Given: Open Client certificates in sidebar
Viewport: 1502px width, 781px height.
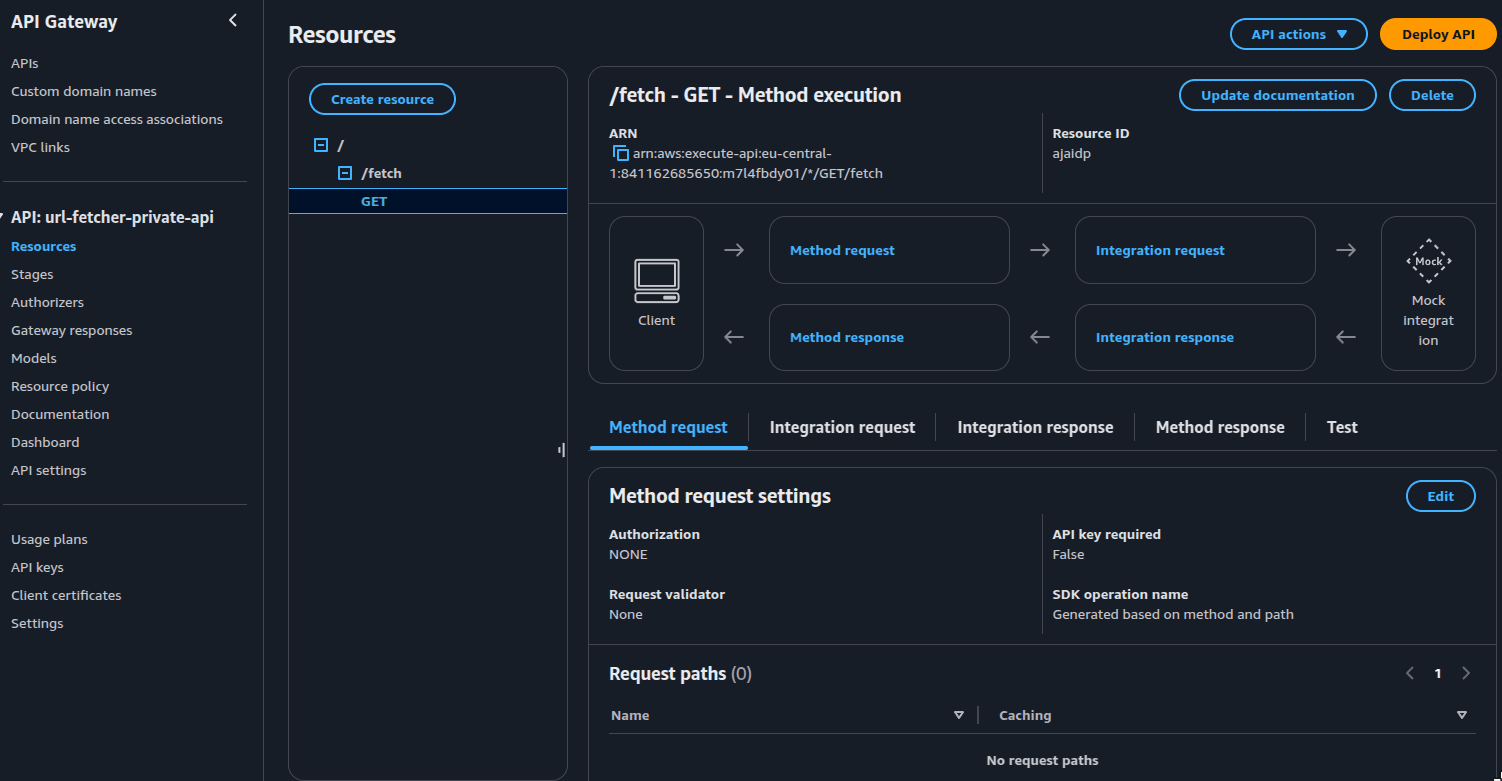Looking at the screenshot, I should [66, 595].
